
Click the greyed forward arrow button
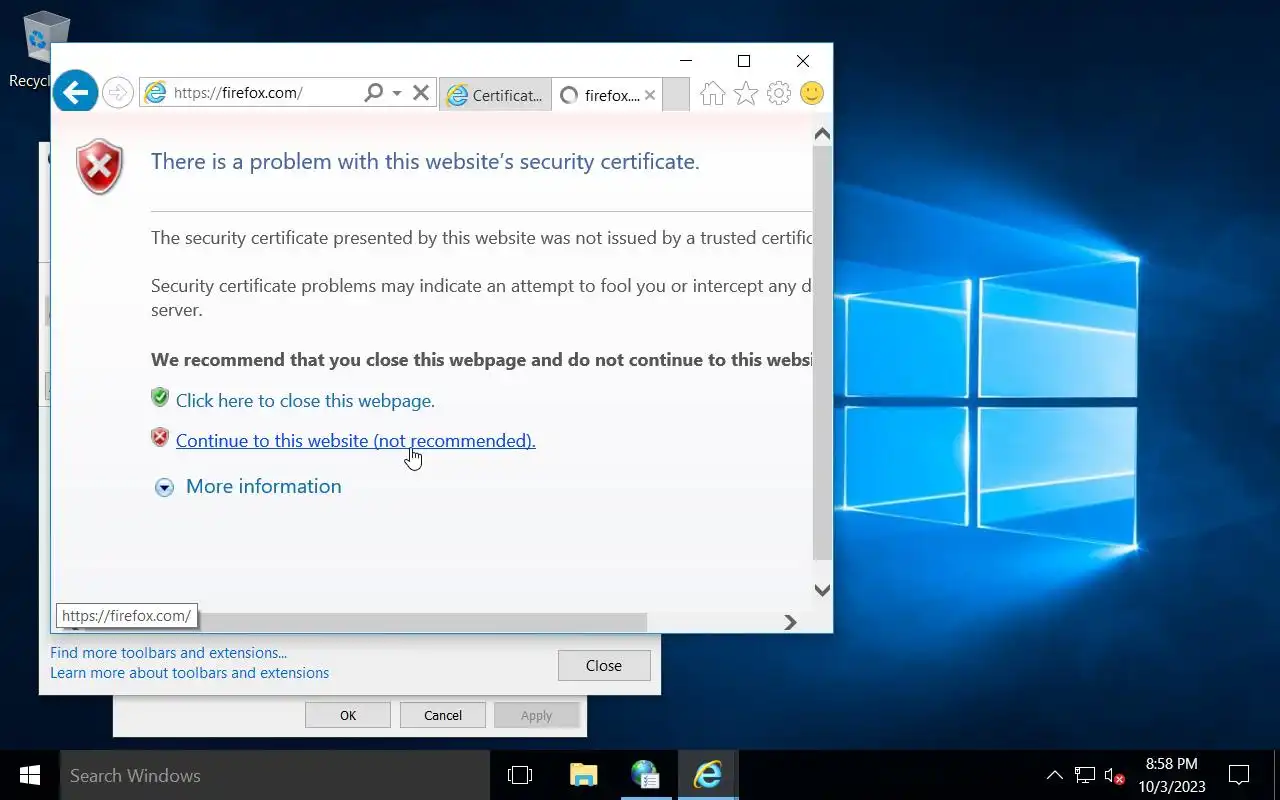pyautogui.click(x=118, y=93)
